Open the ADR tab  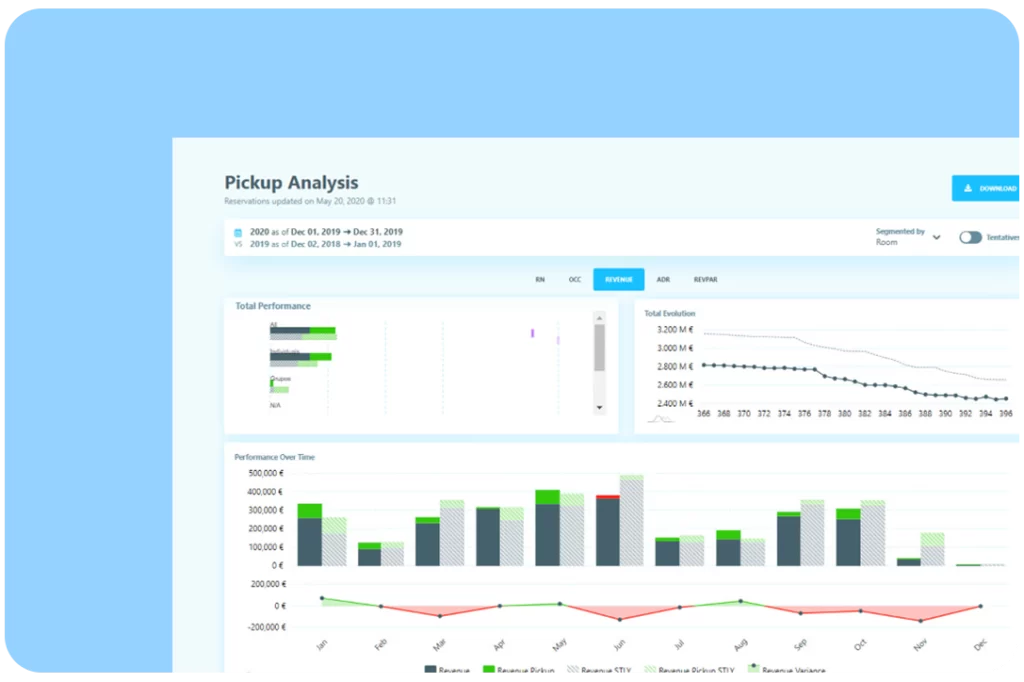(663, 280)
